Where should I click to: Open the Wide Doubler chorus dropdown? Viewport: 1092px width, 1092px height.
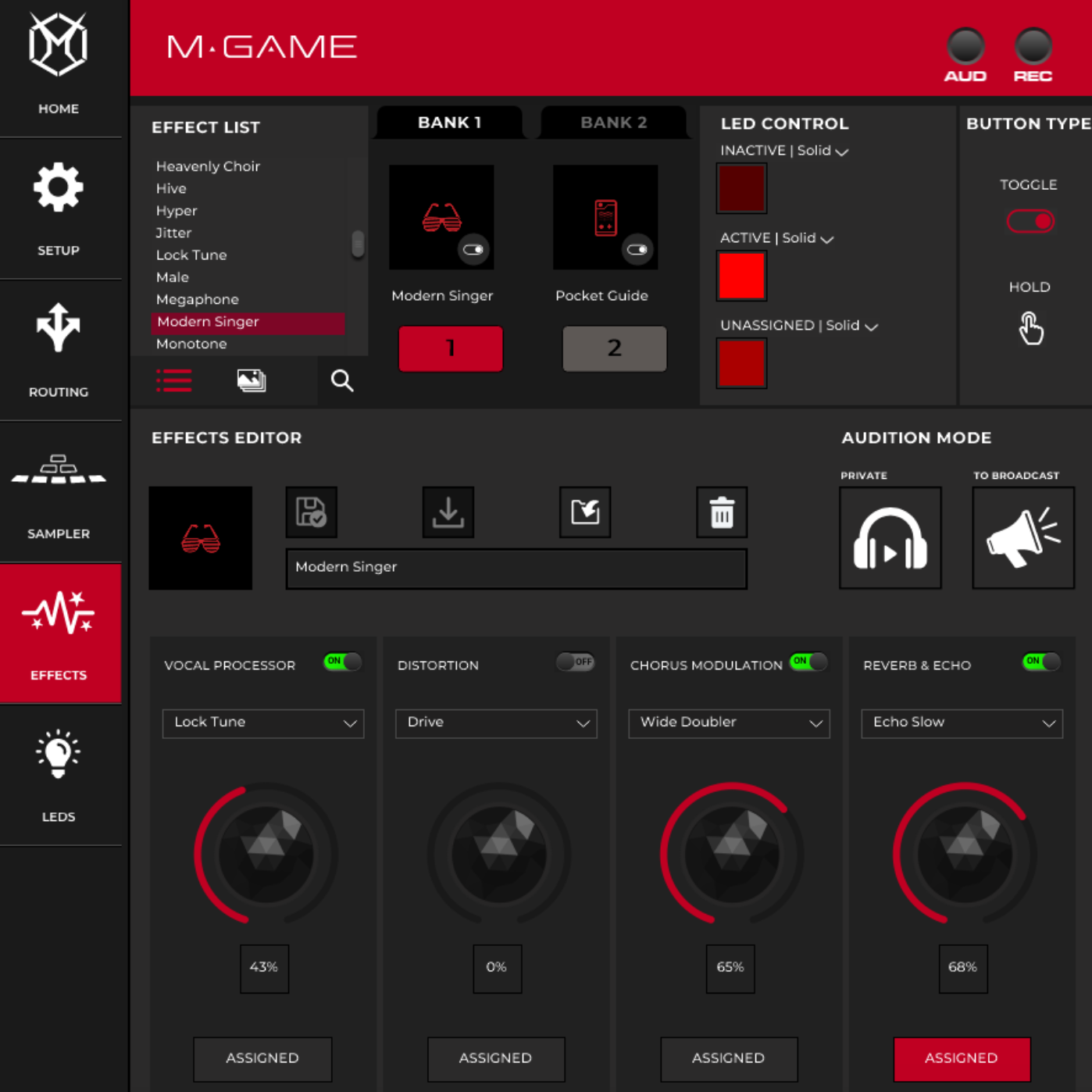(729, 723)
